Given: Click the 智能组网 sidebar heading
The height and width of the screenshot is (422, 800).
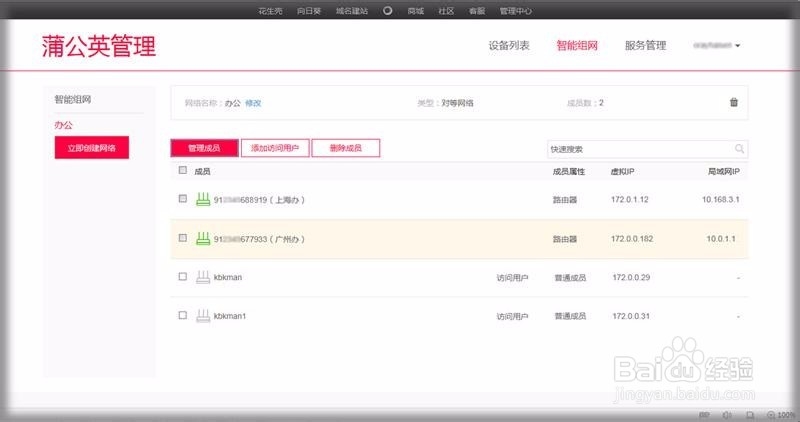Looking at the screenshot, I should point(72,100).
